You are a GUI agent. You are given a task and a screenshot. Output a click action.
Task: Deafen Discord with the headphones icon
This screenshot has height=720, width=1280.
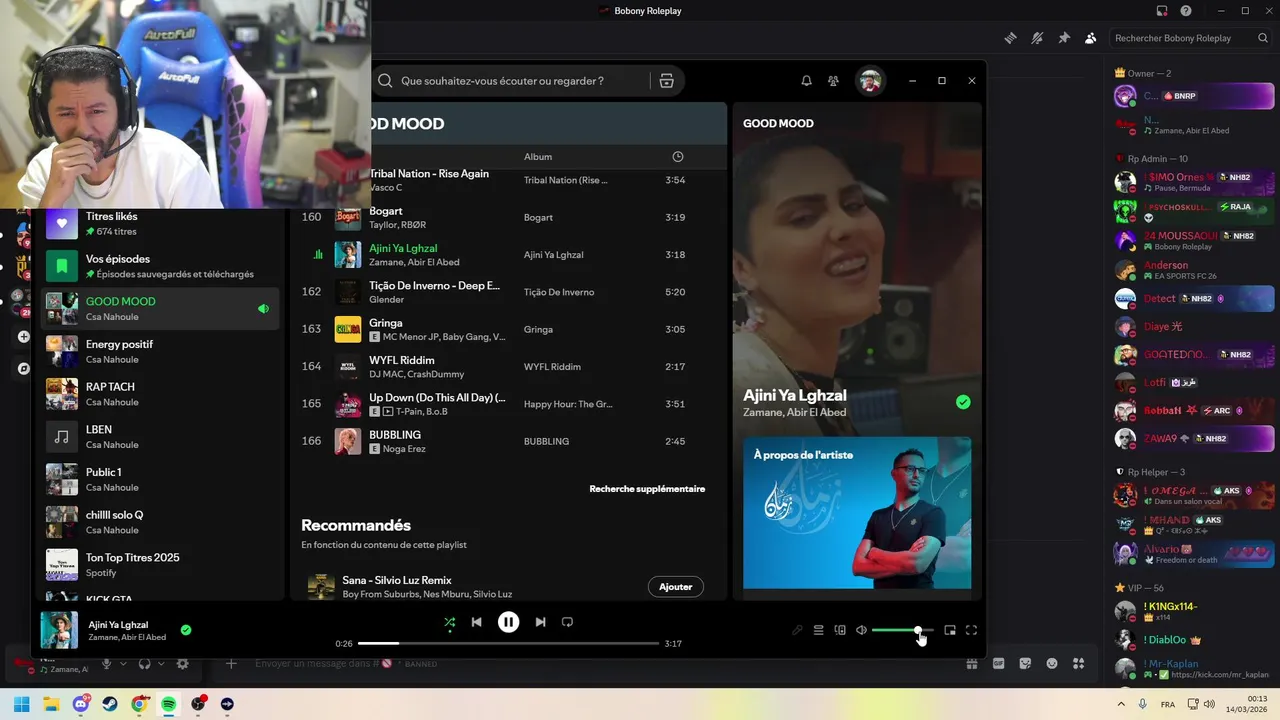tap(144, 664)
